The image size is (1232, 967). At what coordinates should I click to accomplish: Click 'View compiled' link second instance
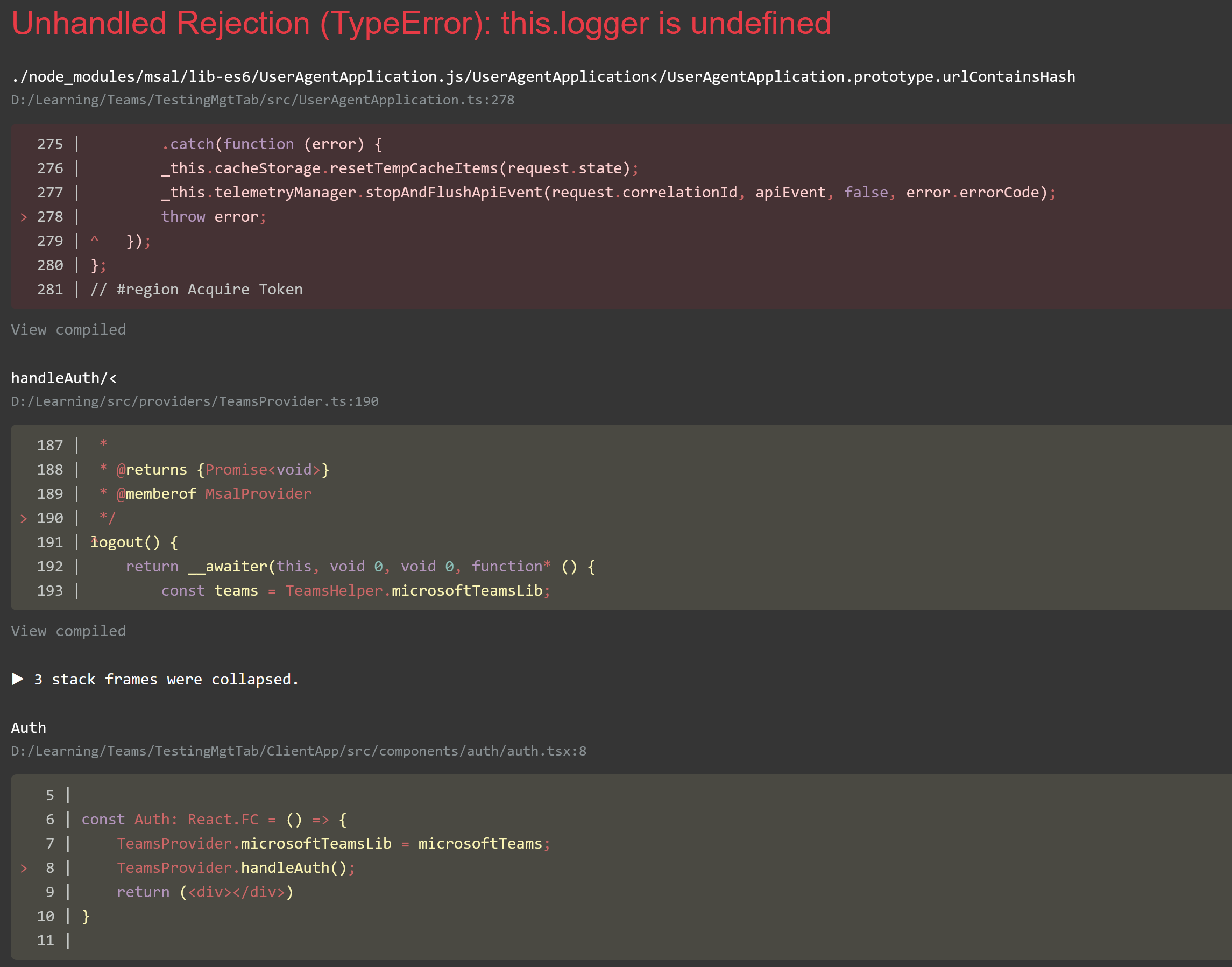point(68,630)
